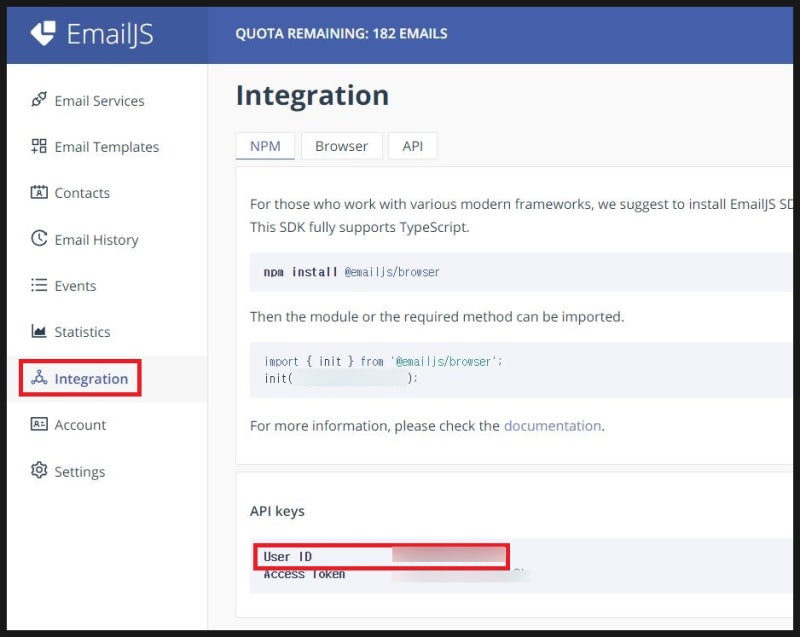The image size is (800, 637).
Task: Click the Integration nodes icon
Action: pos(38,378)
